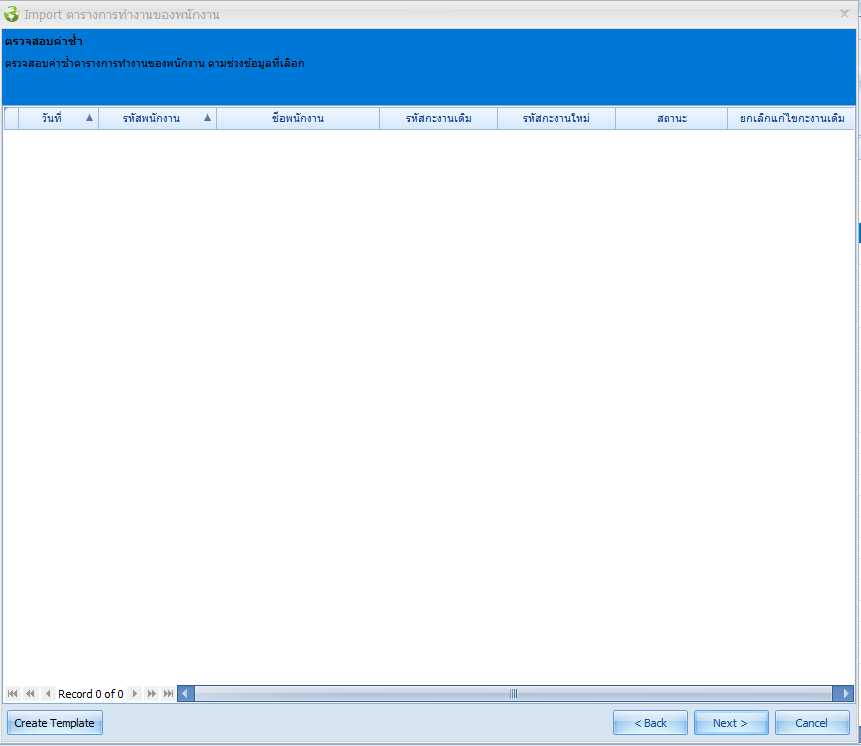Click horizontal scrollbar right arrow
Image resolution: width=861 pixels, height=746 pixels.
pos(843,693)
